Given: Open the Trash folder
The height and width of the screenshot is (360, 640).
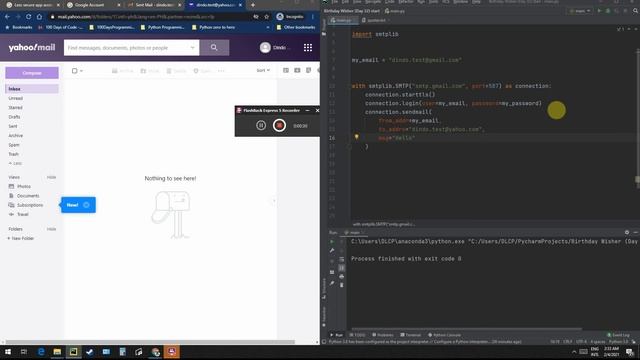Looking at the screenshot, I should [13, 154].
